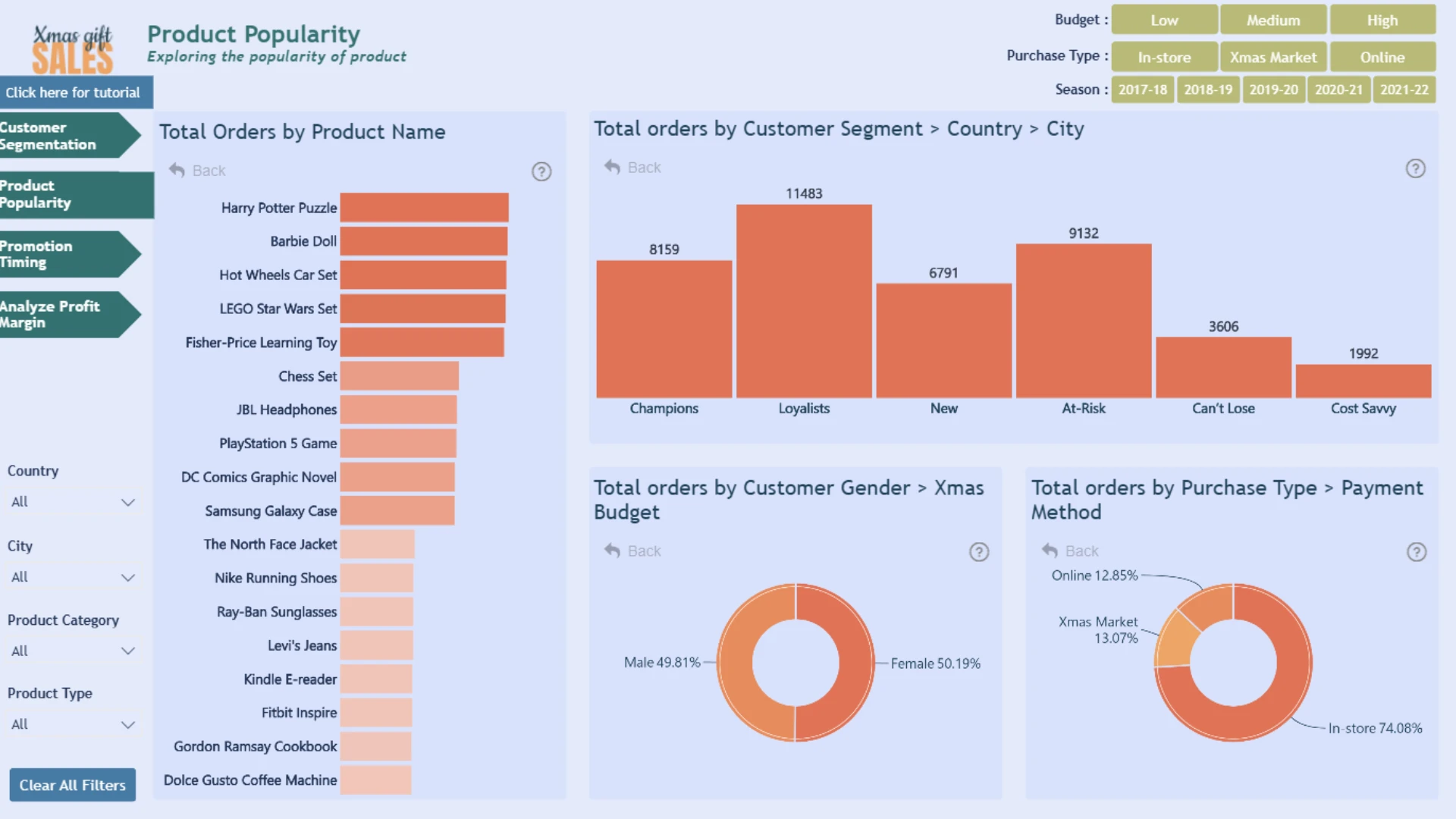Click here for tutorial button
The height and width of the screenshot is (819, 1456).
(x=76, y=93)
